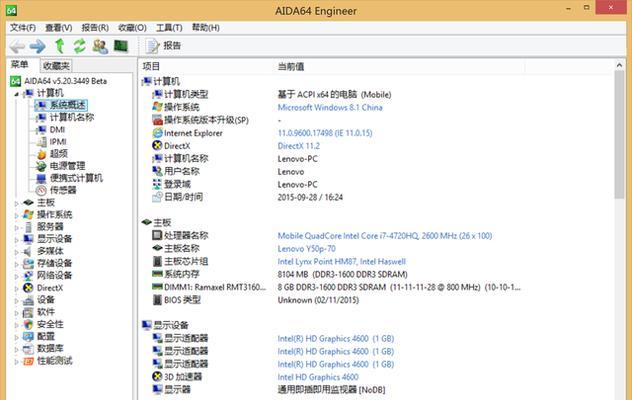
Task: Click the 3D 加速器 icon
Action: [x=157, y=377]
